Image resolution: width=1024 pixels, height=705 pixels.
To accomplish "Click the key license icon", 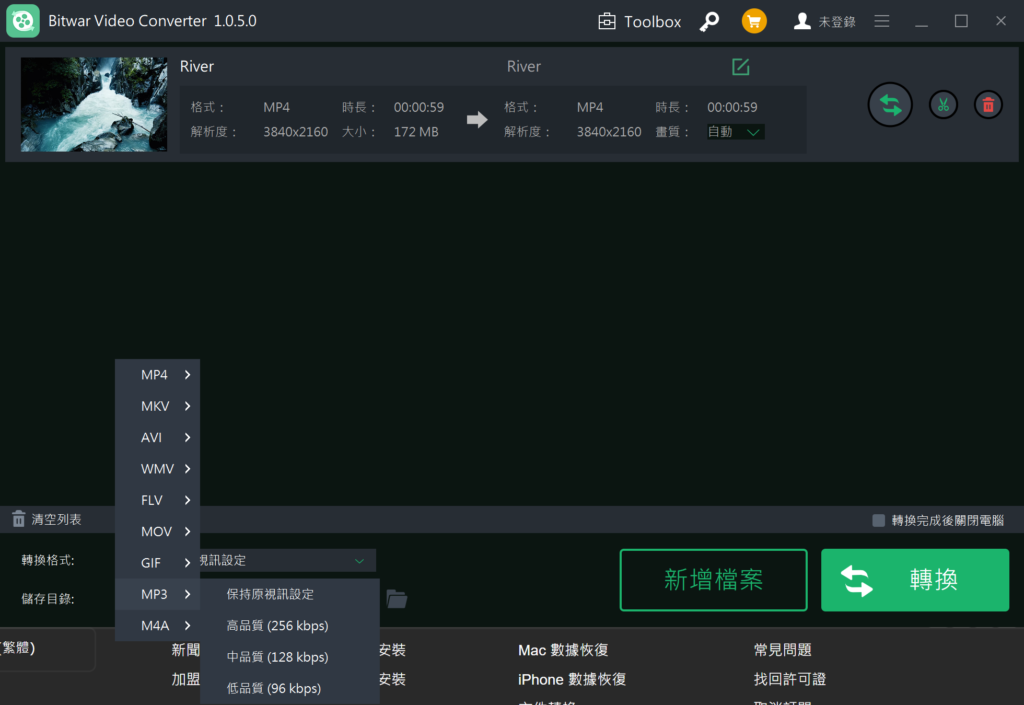I will 709,21.
